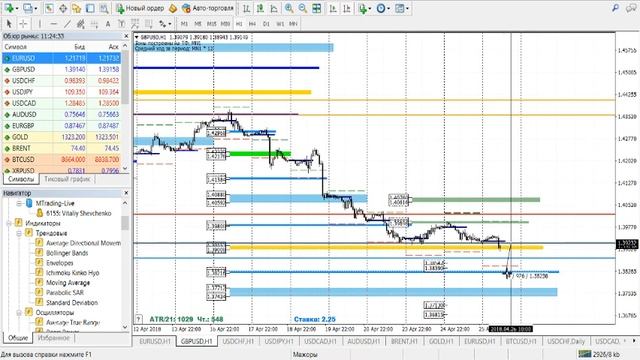The image size is (640, 360).
Task: Select EURUSD in Market Watch
Action: coord(62,58)
